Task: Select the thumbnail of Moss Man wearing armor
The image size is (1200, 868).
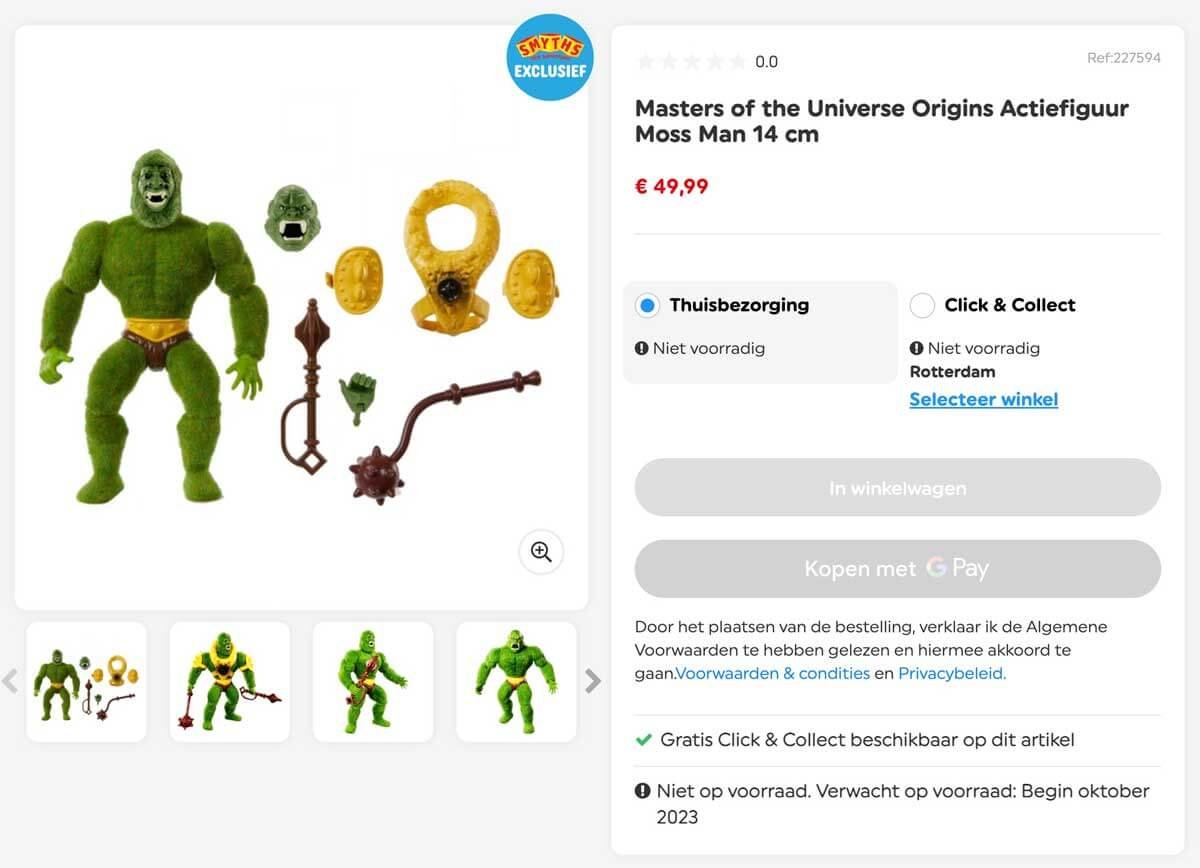Action: pyautogui.click(x=231, y=681)
